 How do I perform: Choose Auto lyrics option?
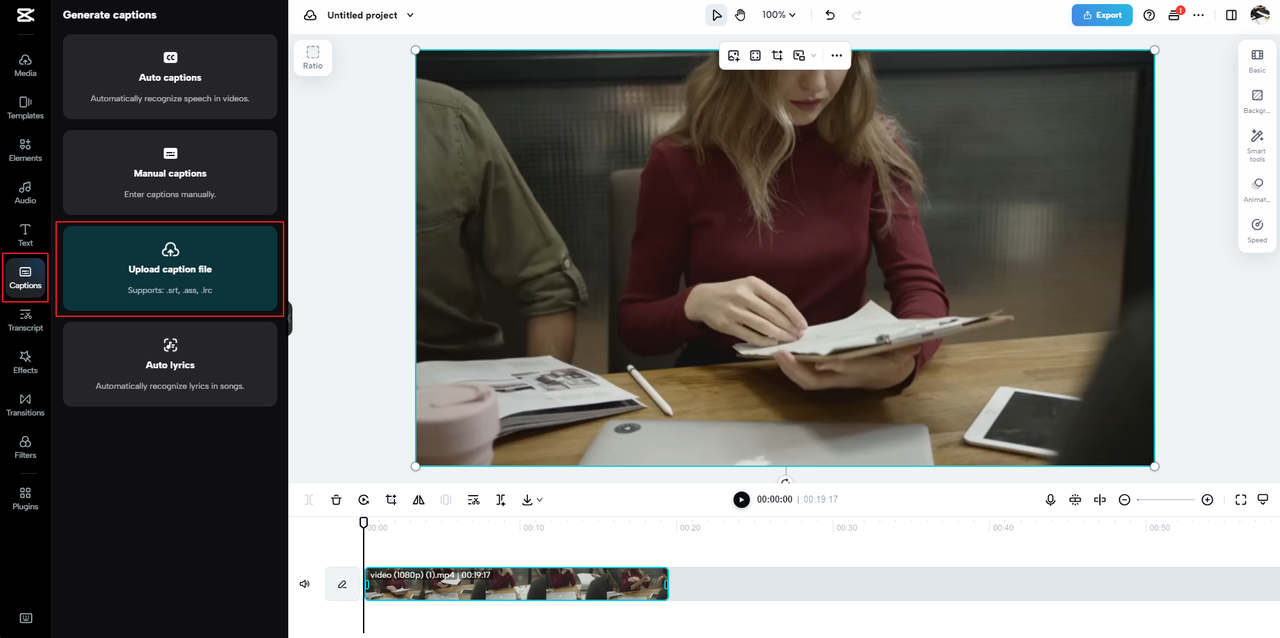tap(170, 364)
